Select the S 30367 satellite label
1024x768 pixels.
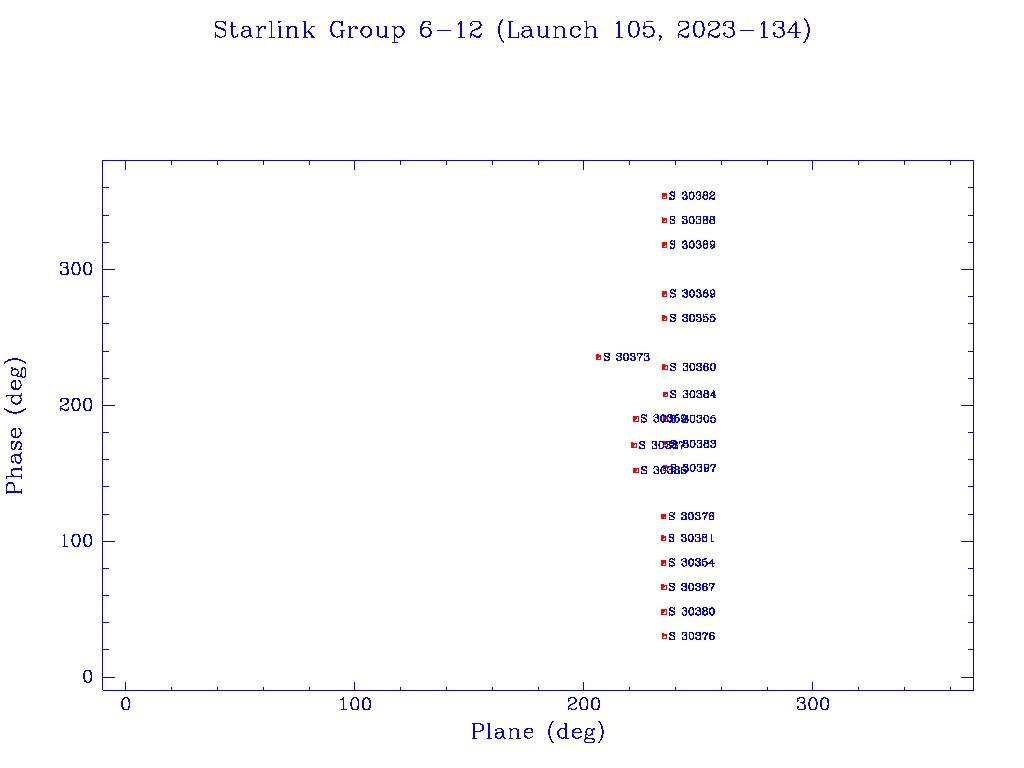pyautogui.click(x=691, y=587)
